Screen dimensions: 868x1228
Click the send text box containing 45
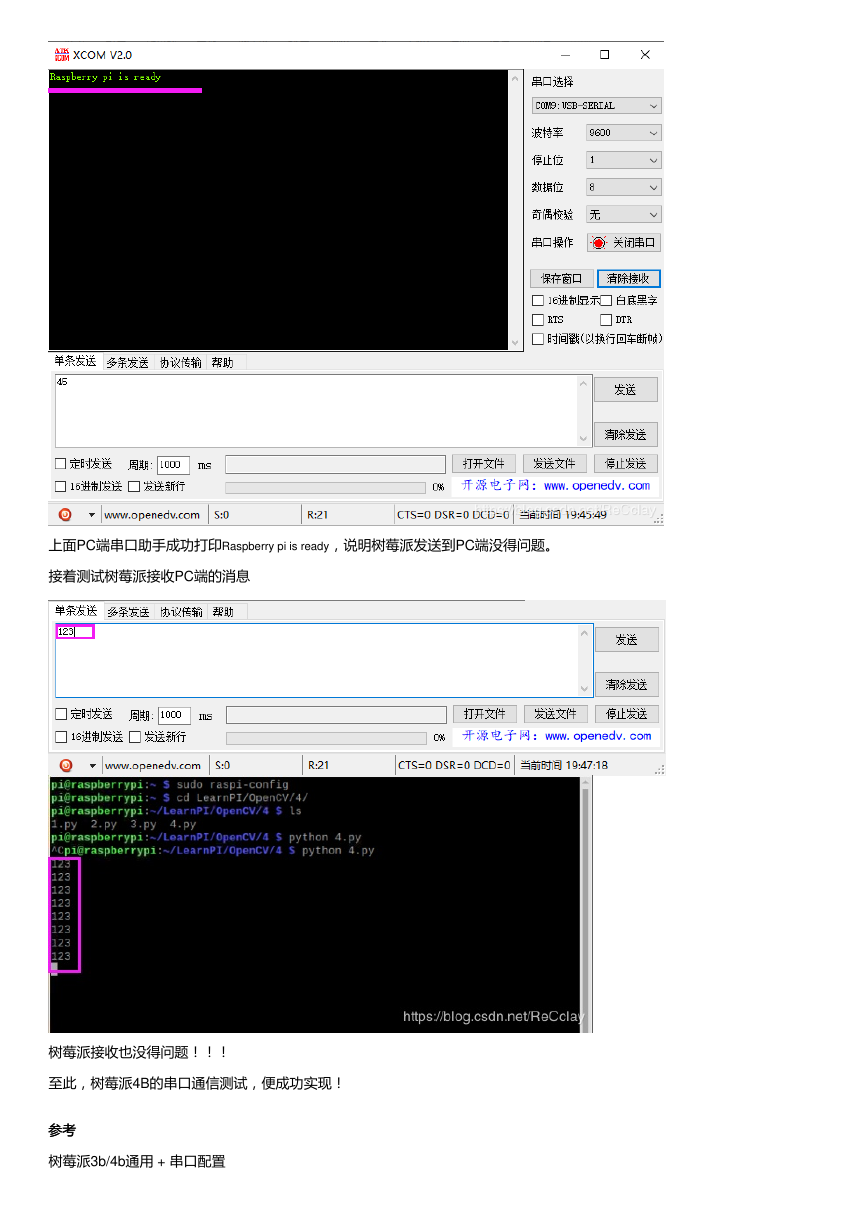click(x=316, y=410)
